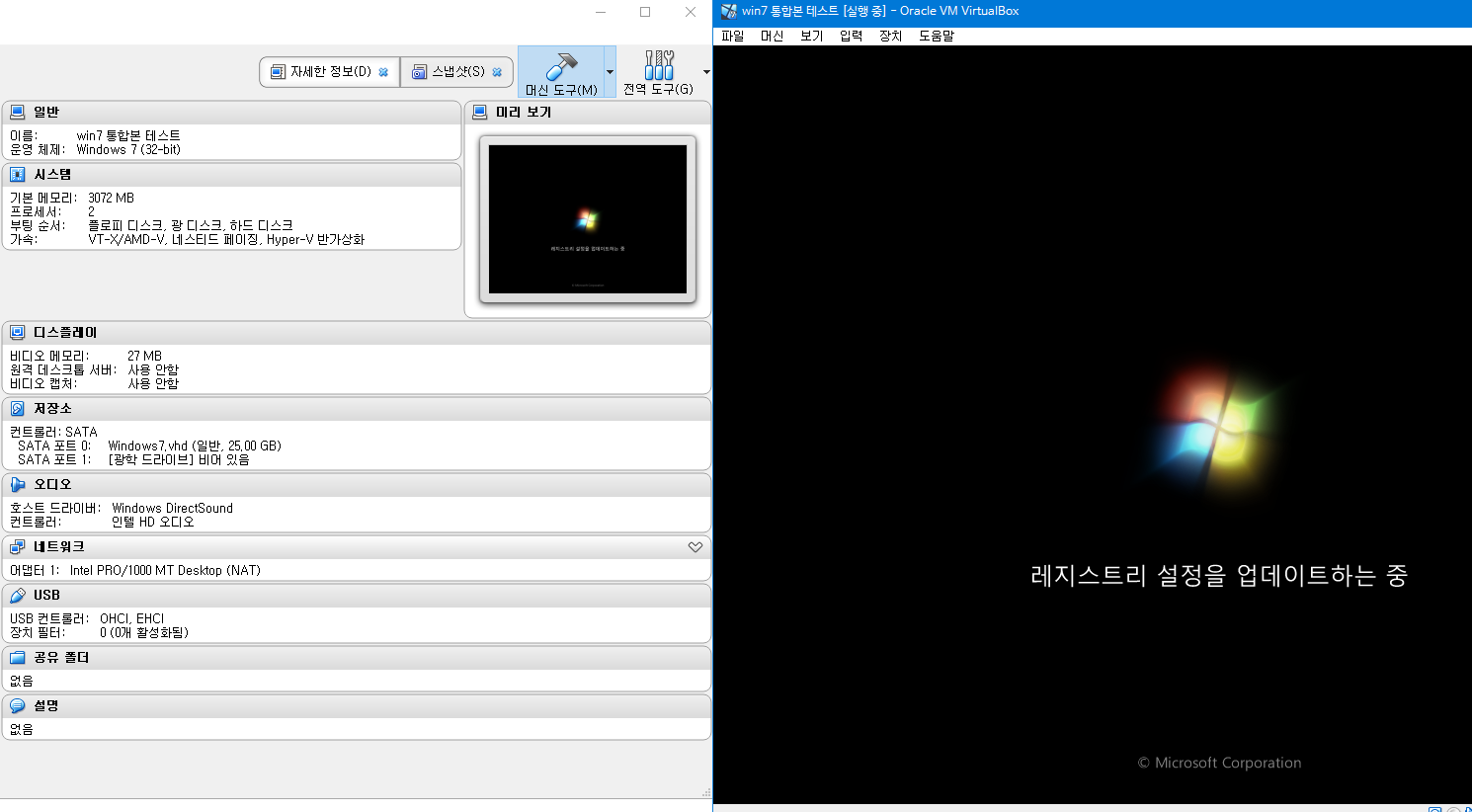The height and width of the screenshot is (812, 1472).
Task: Click the 가속 VT-x/AMD-V acceleration text
Action: point(226,239)
